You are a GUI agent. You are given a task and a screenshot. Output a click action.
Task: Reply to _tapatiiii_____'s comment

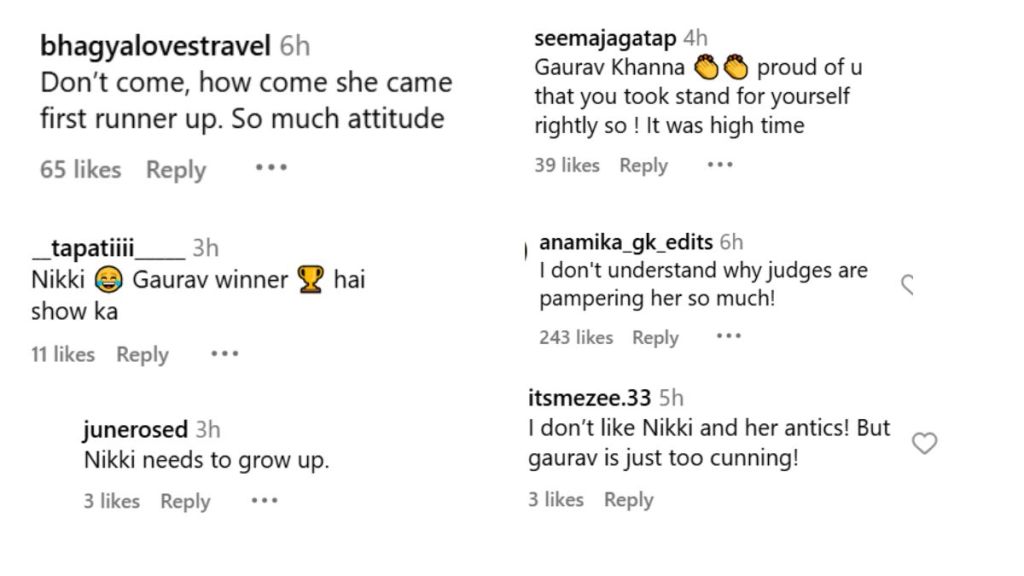coord(142,354)
